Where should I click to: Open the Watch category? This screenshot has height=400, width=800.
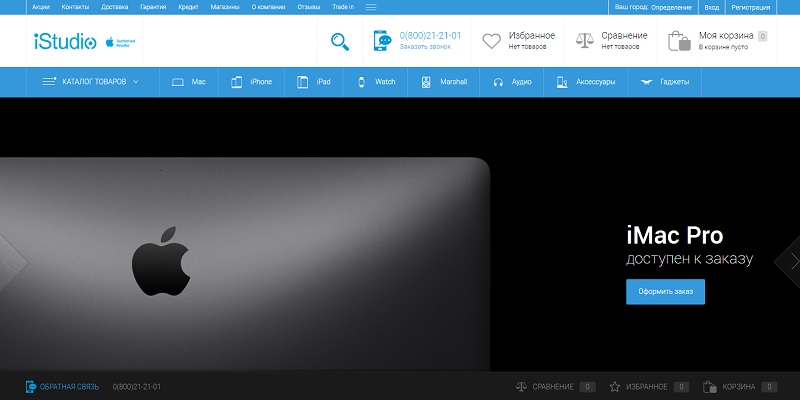[x=385, y=82]
